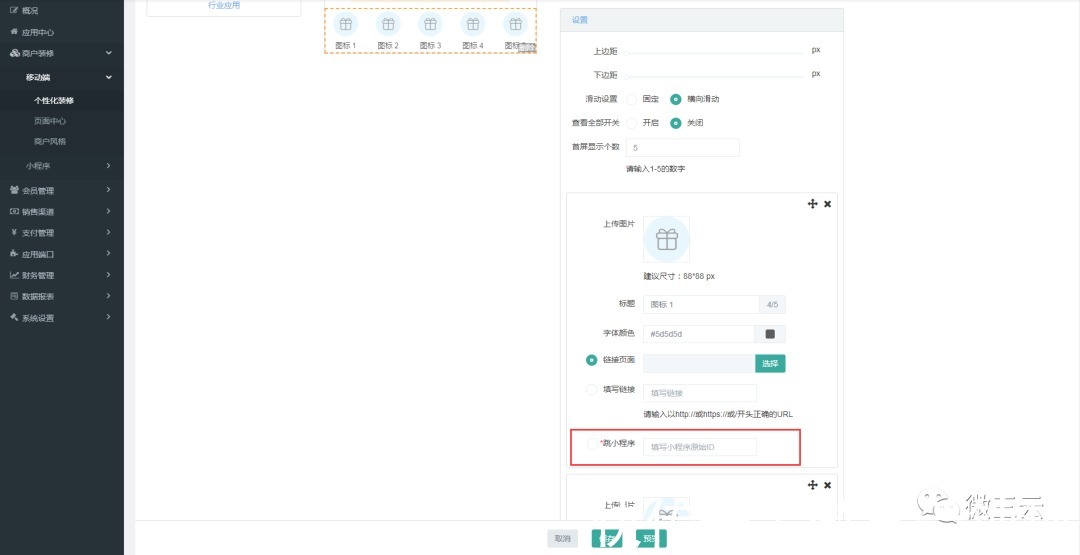Image resolution: width=1080 pixels, height=555 pixels.
Task: Select the 图标 1 gift icon in preview
Action: (346, 24)
